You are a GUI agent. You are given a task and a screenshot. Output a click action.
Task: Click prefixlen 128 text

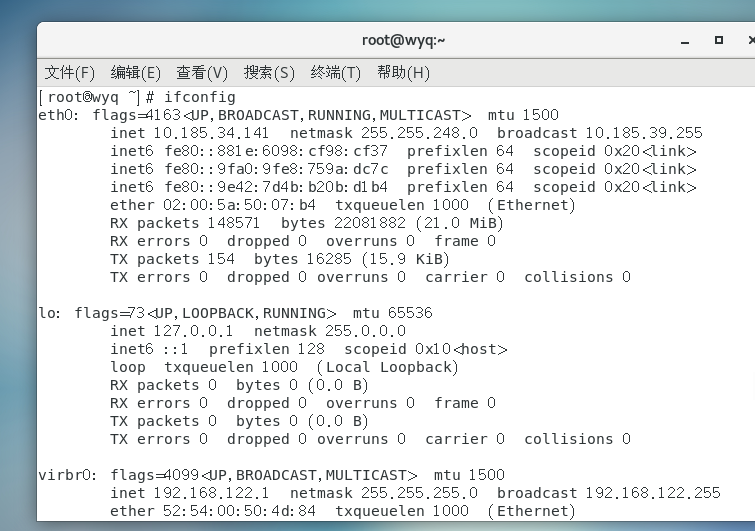(267, 350)
